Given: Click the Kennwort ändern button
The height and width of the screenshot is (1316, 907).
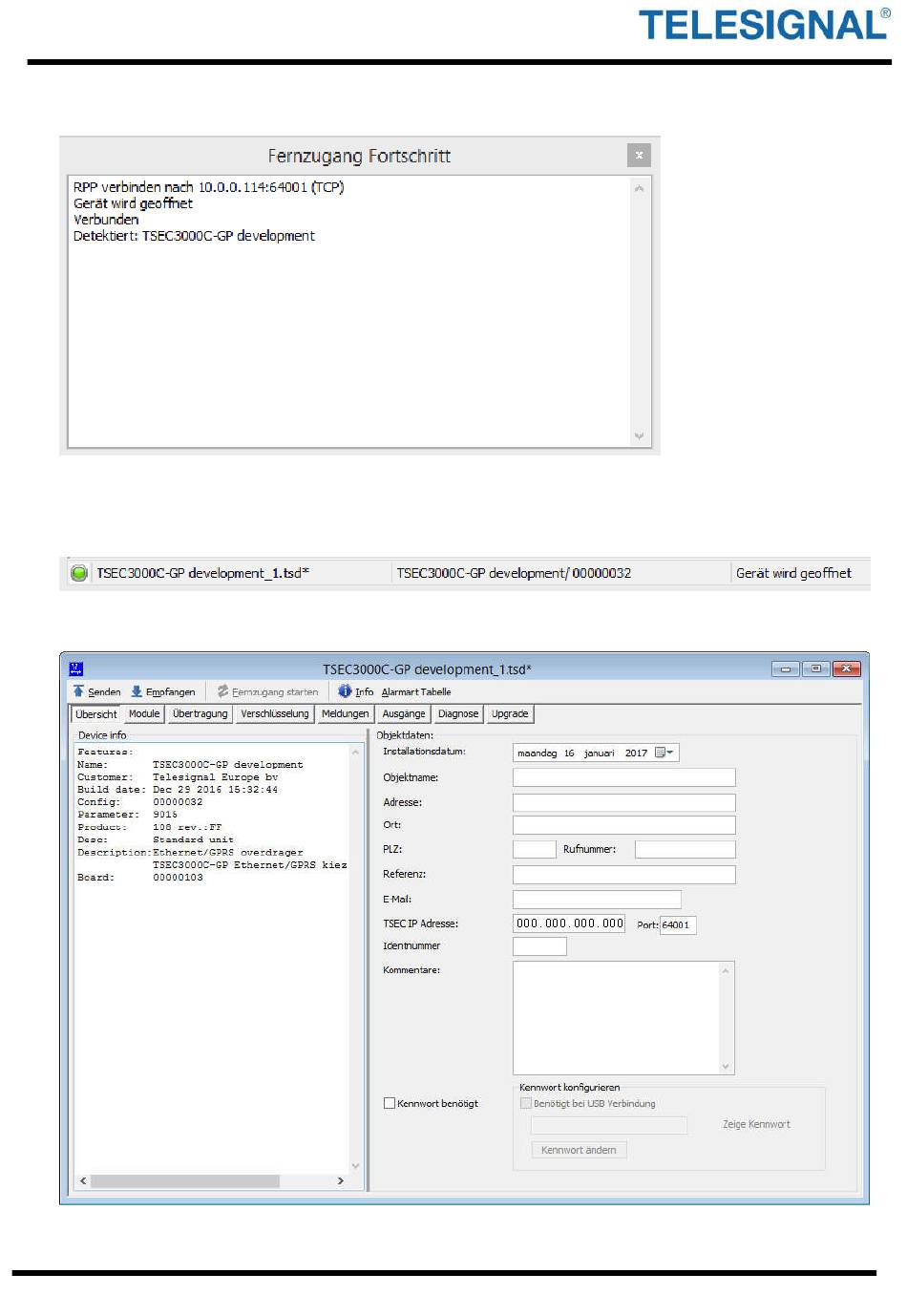Looking at the screenshot, I should point(579,1150).
